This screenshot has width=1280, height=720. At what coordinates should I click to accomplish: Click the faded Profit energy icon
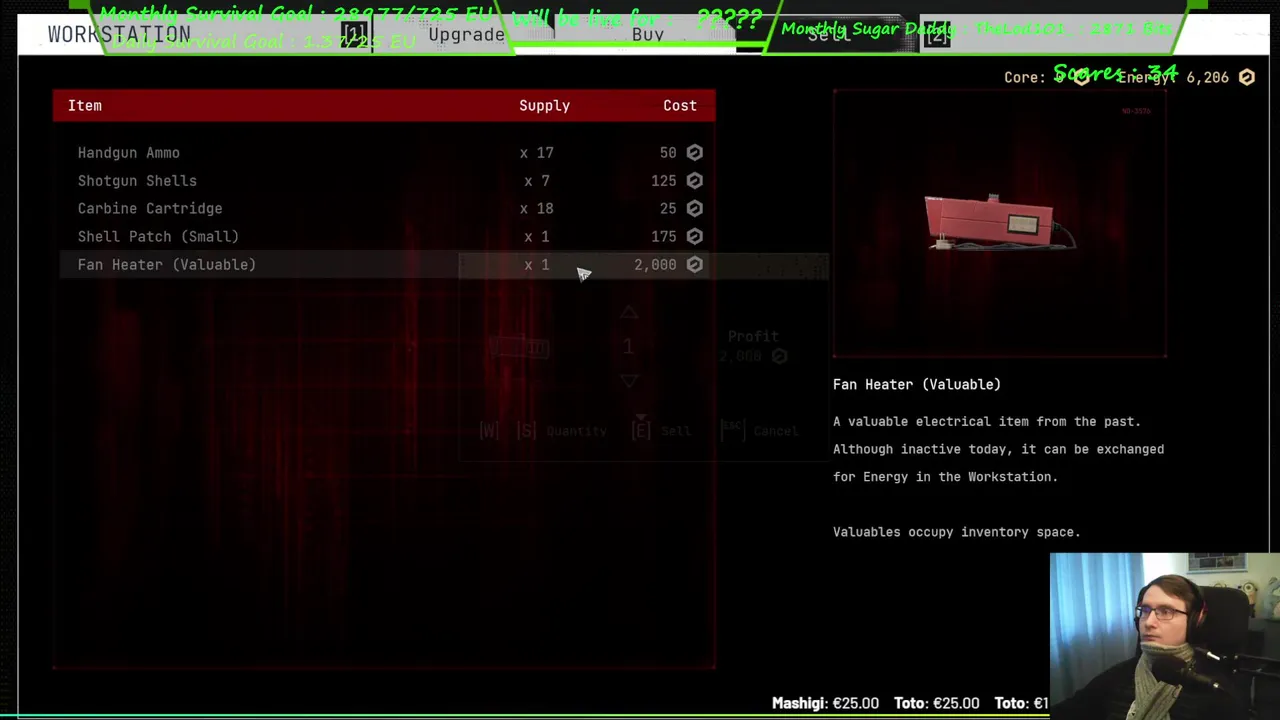(779, 356)
